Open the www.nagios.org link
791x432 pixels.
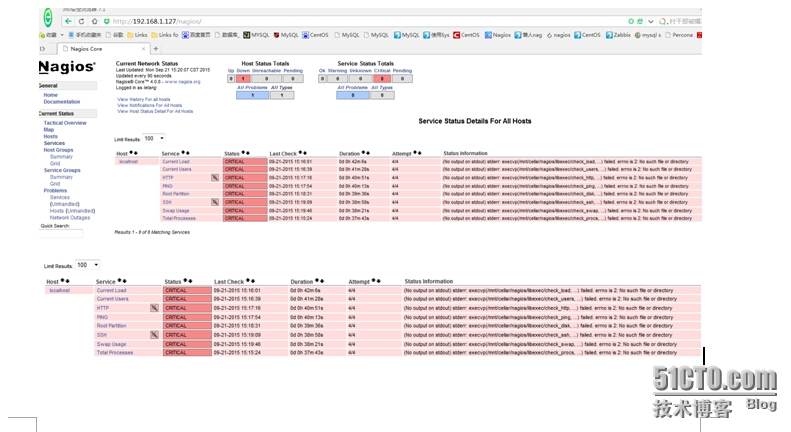(183, 81)
